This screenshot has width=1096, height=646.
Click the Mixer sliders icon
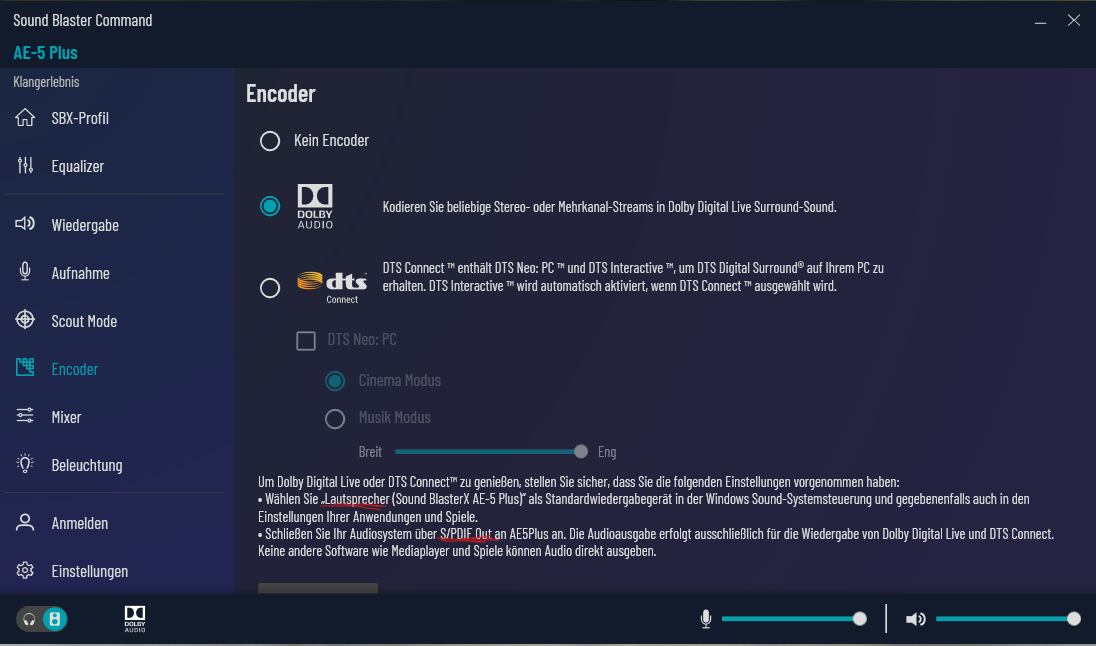tap(25, 416)
